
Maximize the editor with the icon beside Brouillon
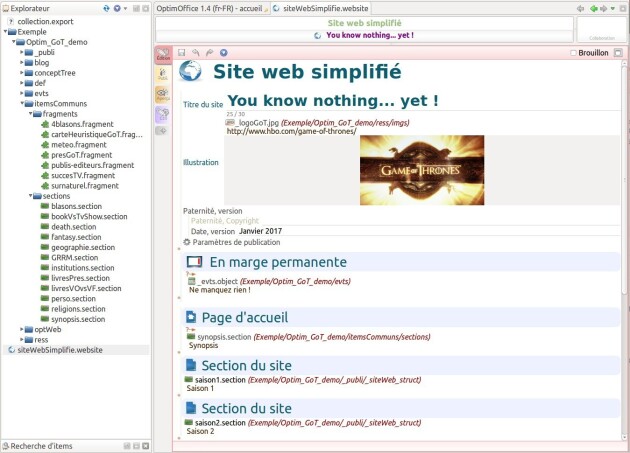tap(618, 53)
